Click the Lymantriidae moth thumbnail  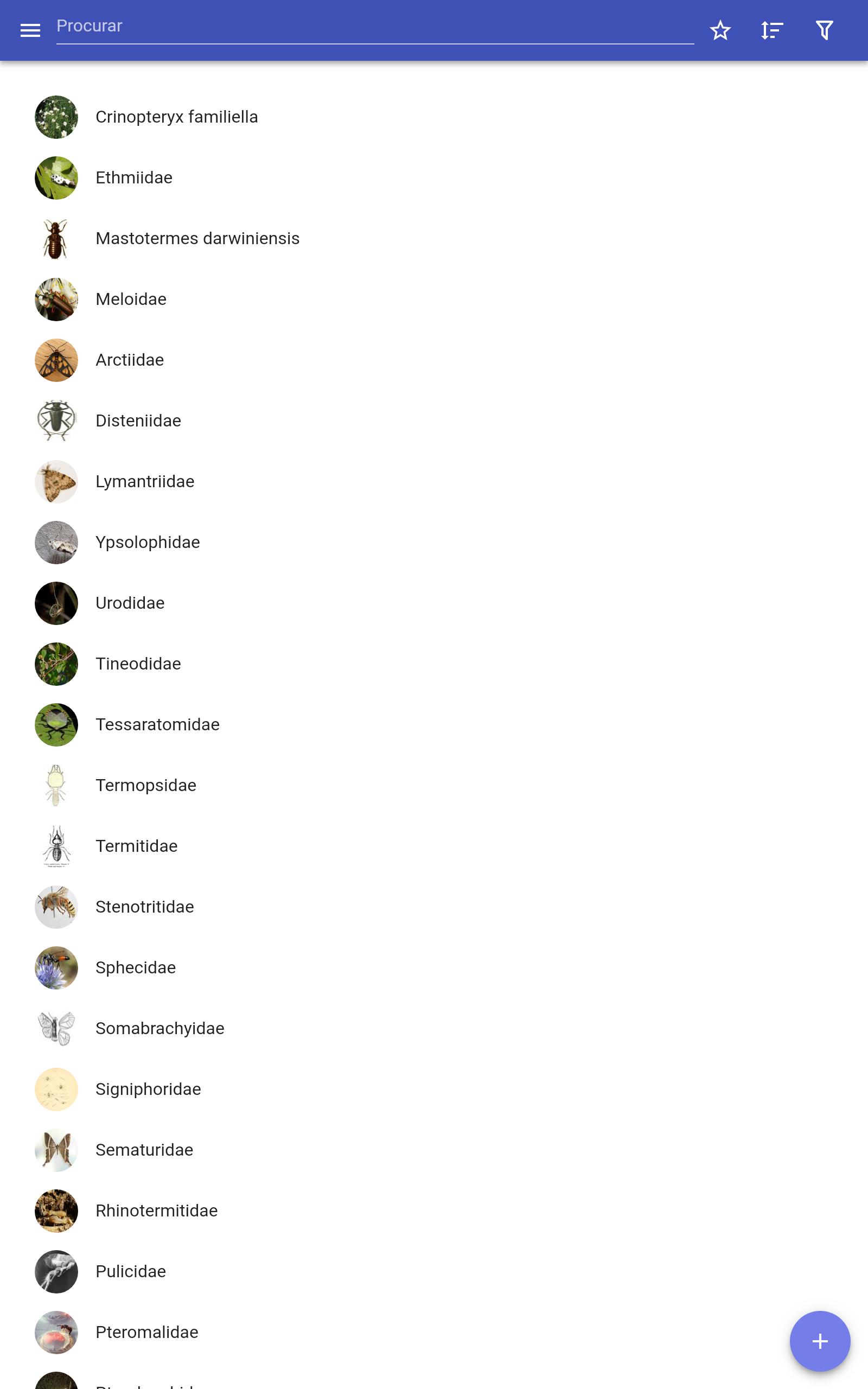click(x=56, y=482)
